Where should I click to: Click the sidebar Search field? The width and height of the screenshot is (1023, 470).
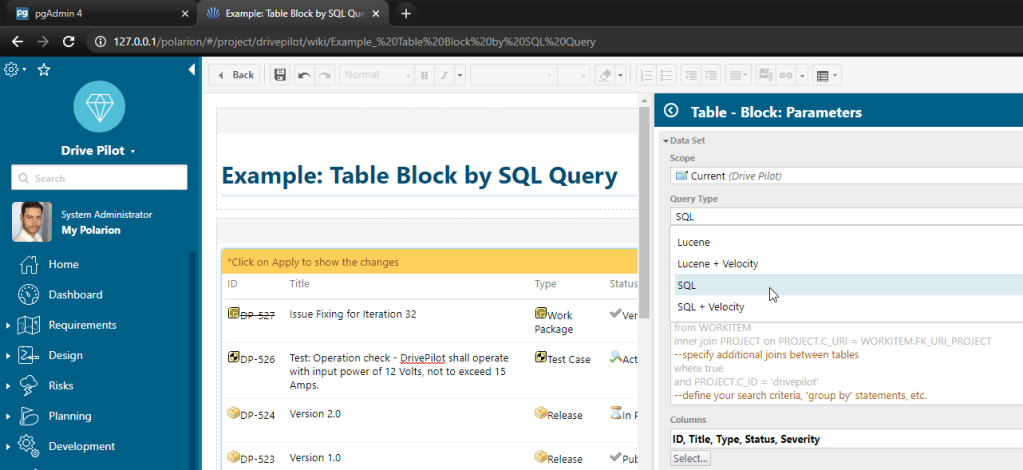coord(99,178)
